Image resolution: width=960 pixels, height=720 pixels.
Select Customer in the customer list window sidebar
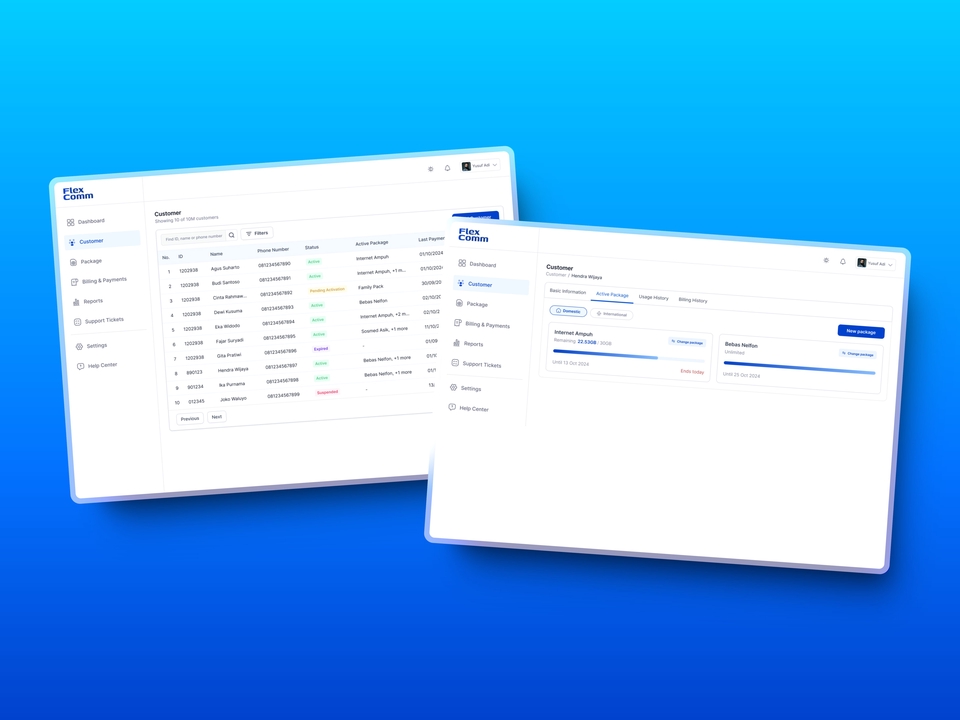coord(102,240)
